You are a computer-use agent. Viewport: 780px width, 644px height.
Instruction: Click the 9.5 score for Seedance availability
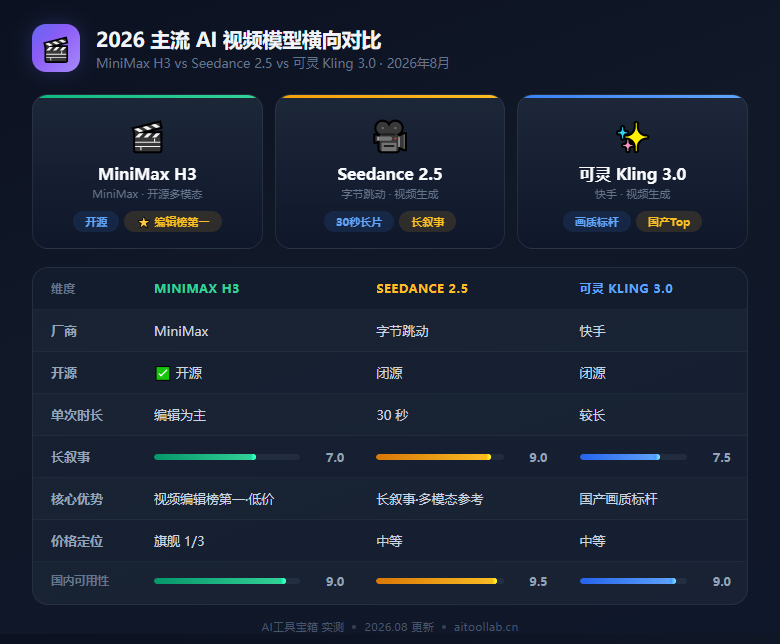coord(538,581)
